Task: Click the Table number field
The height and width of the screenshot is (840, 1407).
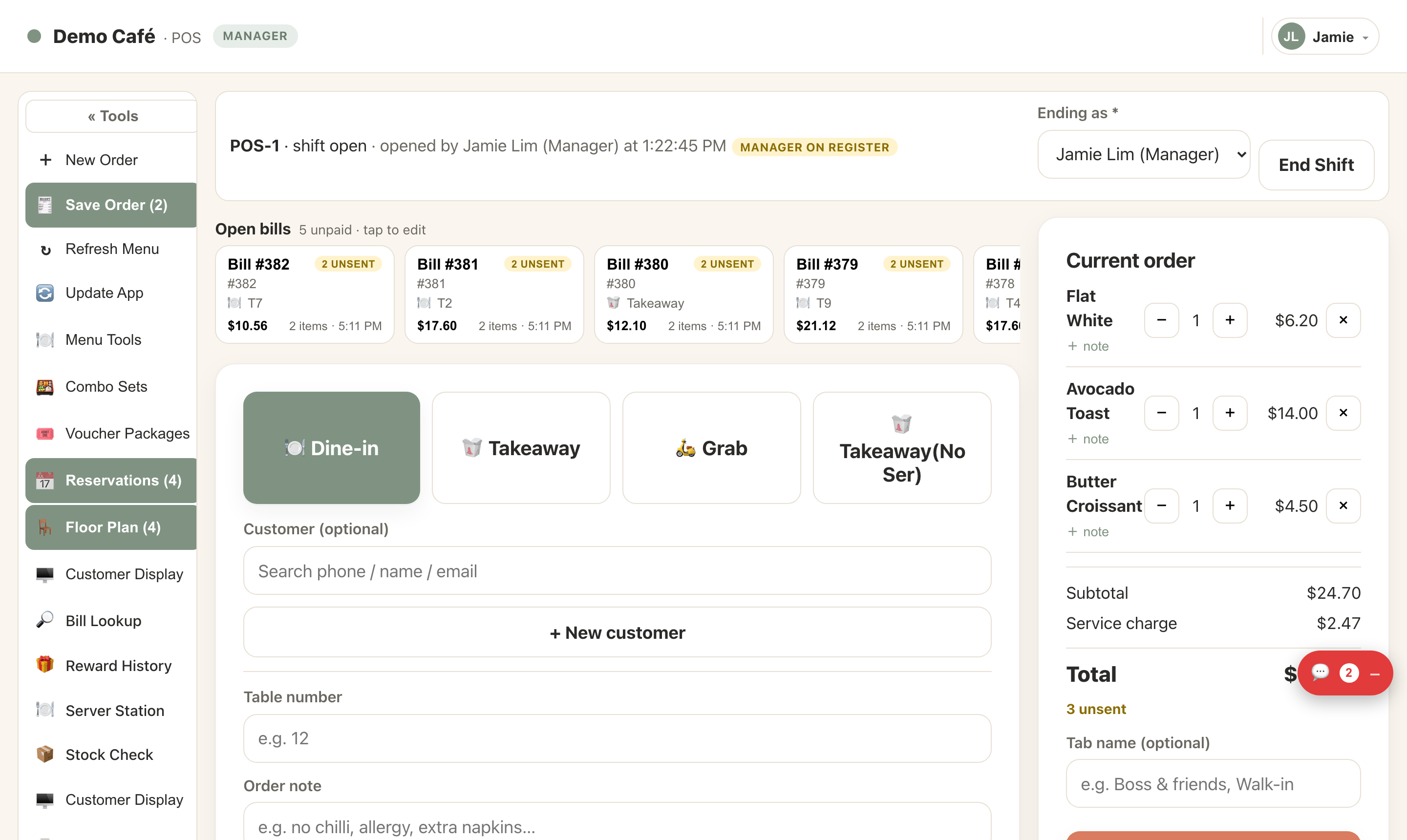Action: point(617,738)
